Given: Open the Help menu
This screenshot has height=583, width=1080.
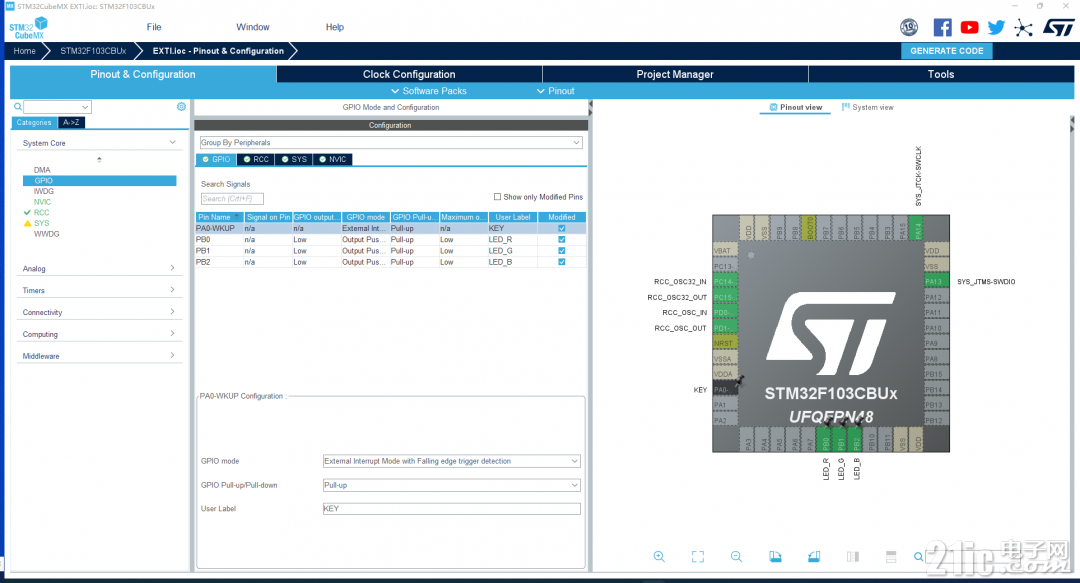Looking at the screenshot, I should pyautogui.click(x=335, y=27).
